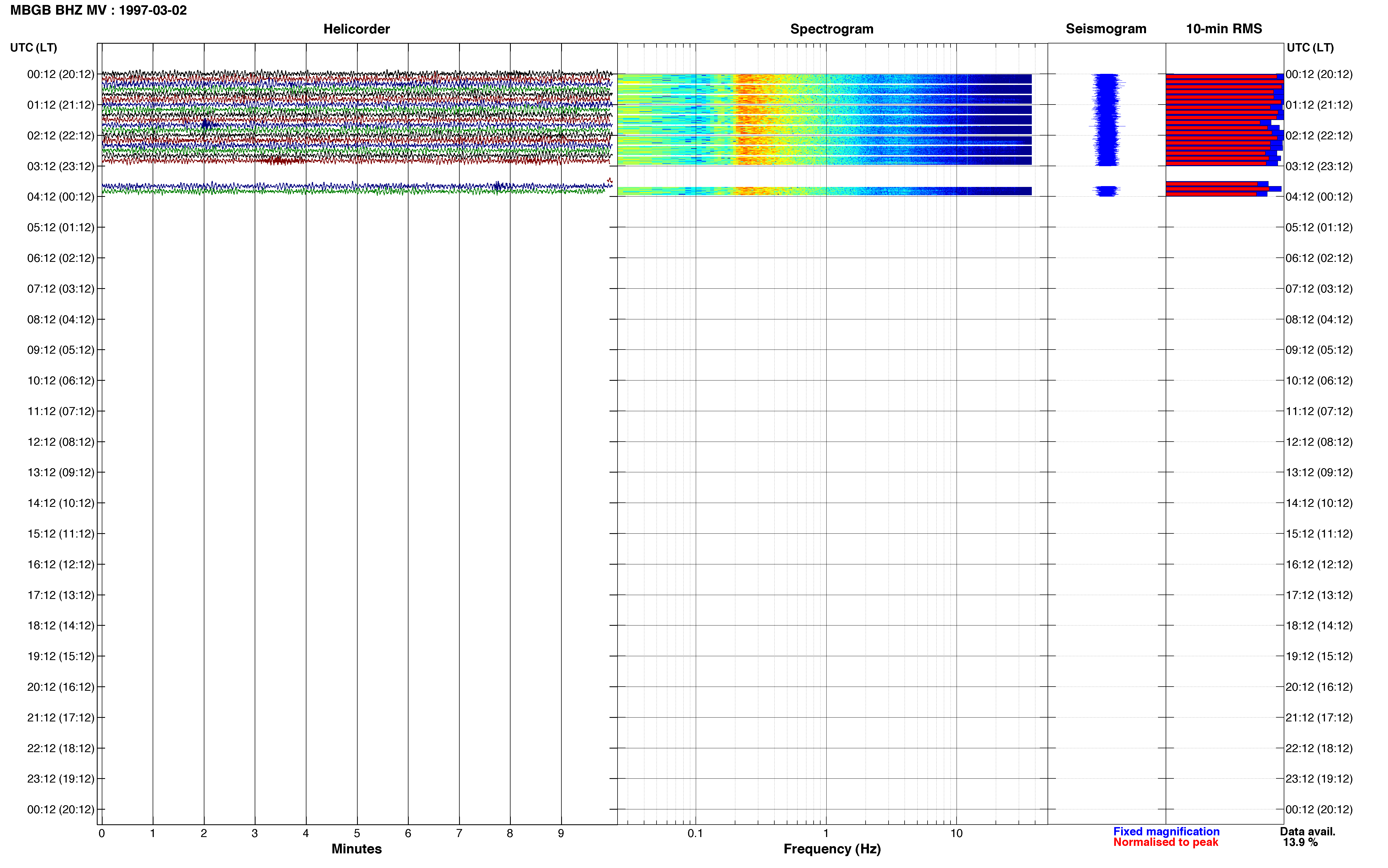Click the spectrogram band at 04:12

coord(824,191)
